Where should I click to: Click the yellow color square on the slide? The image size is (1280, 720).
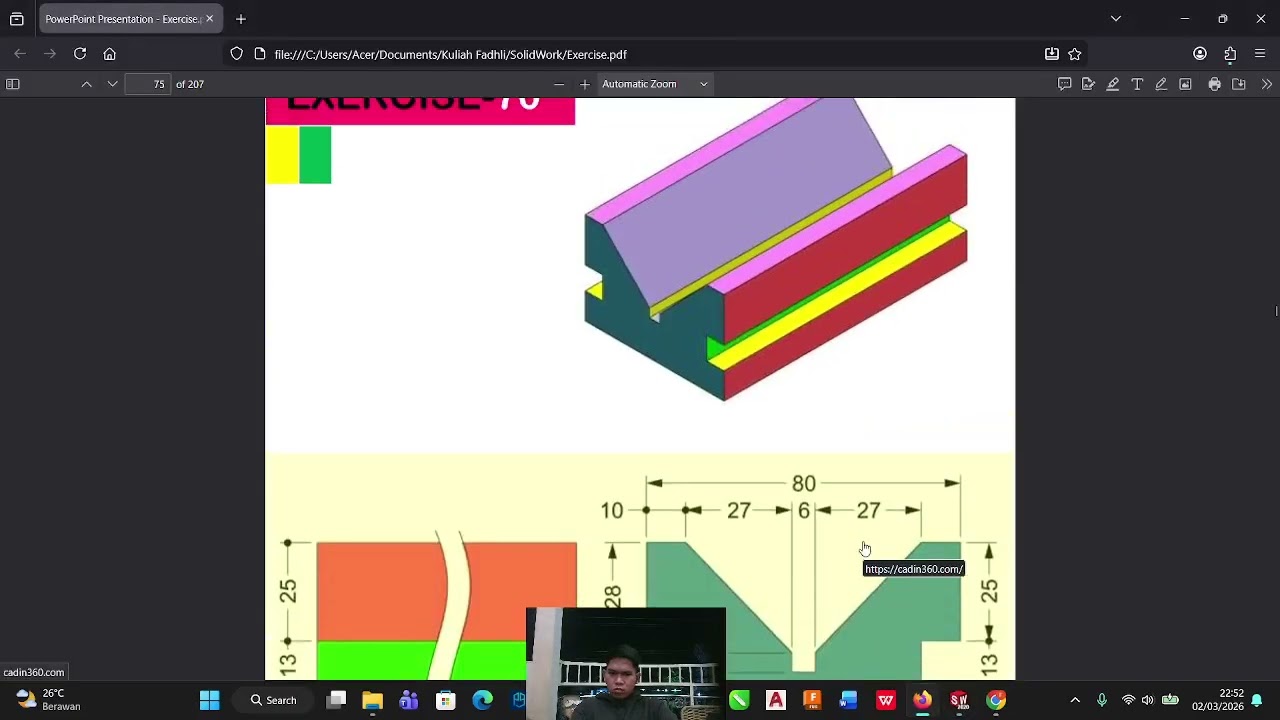point(282,155)
